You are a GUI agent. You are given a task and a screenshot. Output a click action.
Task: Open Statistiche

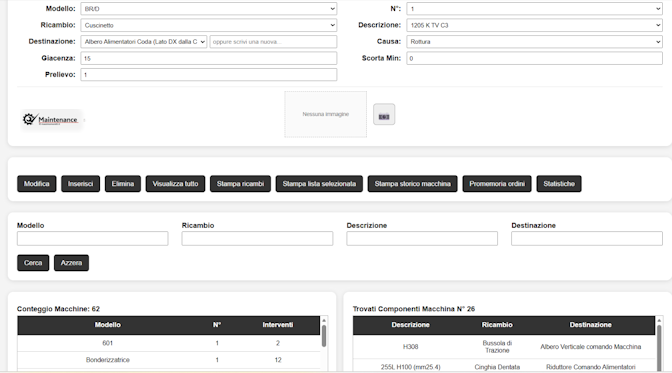tap(559, 183)
